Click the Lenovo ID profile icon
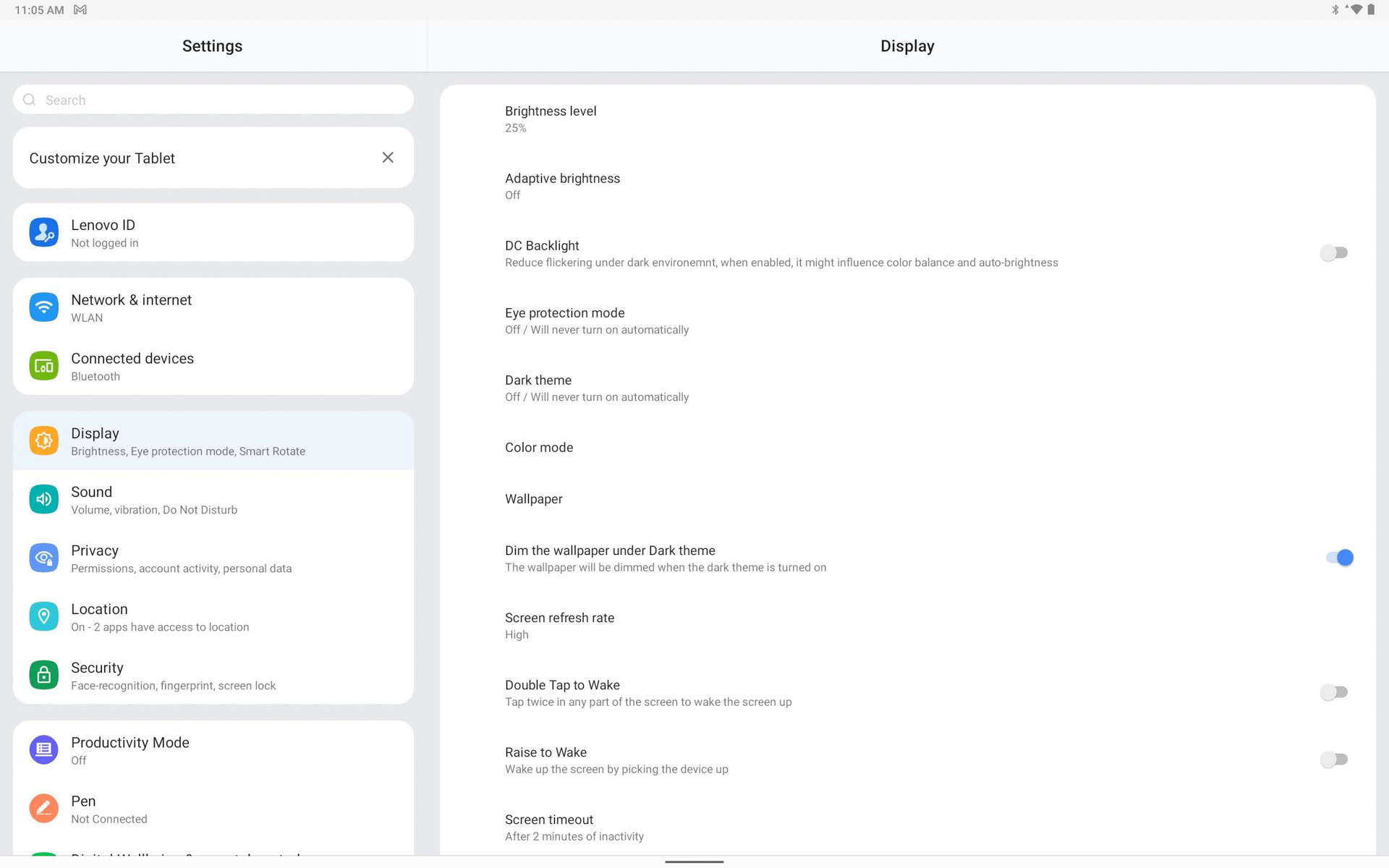Viewport: 1389px width, 868px height. [43, 233]
